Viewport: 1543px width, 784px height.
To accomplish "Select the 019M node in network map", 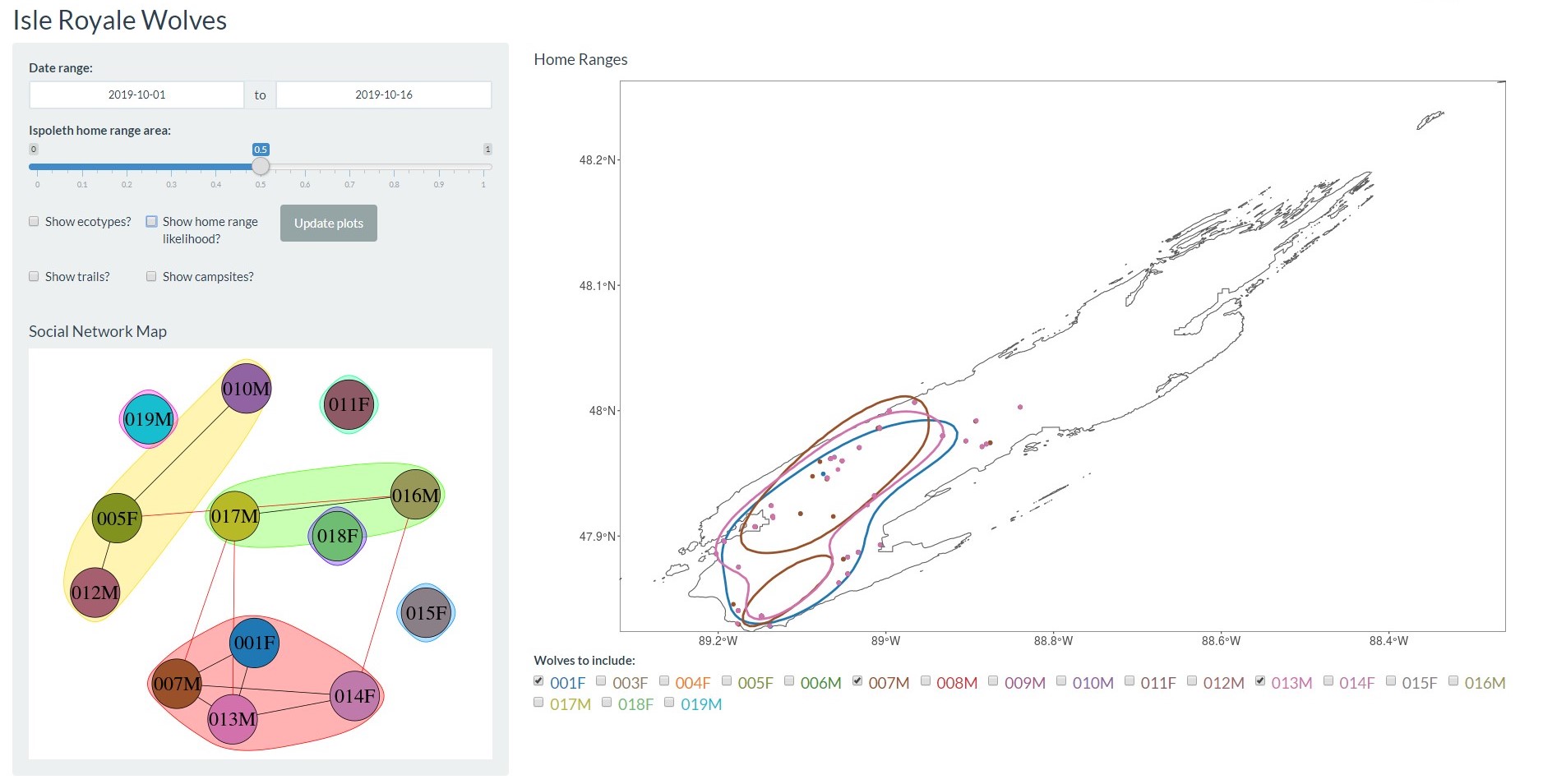I will [x=149, y=419].
